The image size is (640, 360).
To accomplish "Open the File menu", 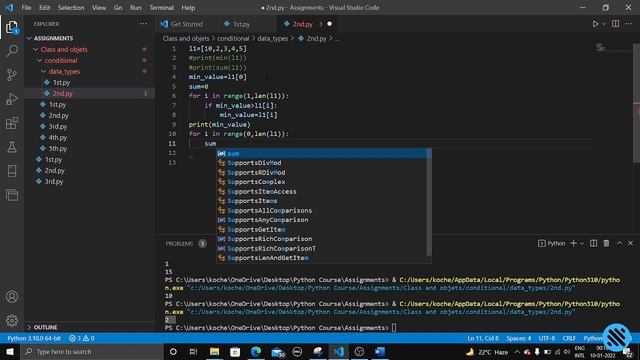I will click(26, 7).
